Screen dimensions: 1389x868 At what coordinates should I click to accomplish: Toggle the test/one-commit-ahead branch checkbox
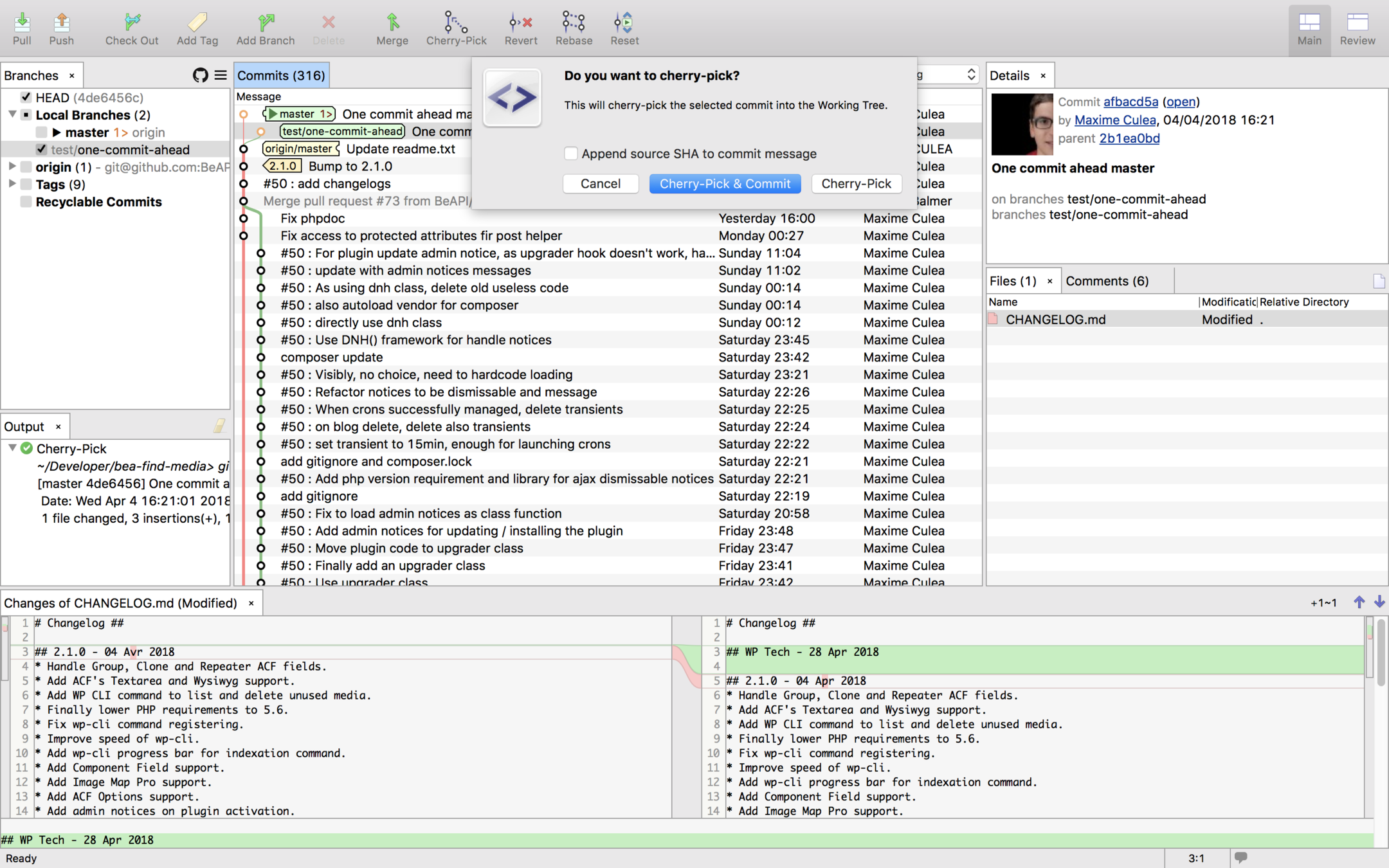tap(41, 149)
